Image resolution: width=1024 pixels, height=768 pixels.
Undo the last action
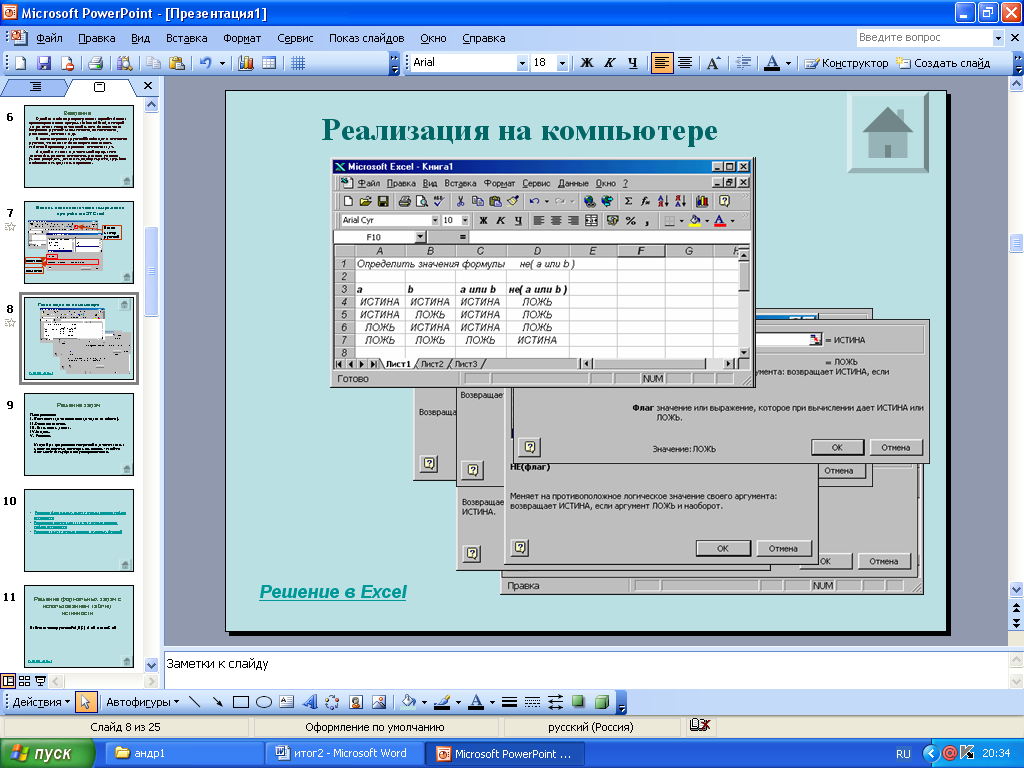click(206, 63)
